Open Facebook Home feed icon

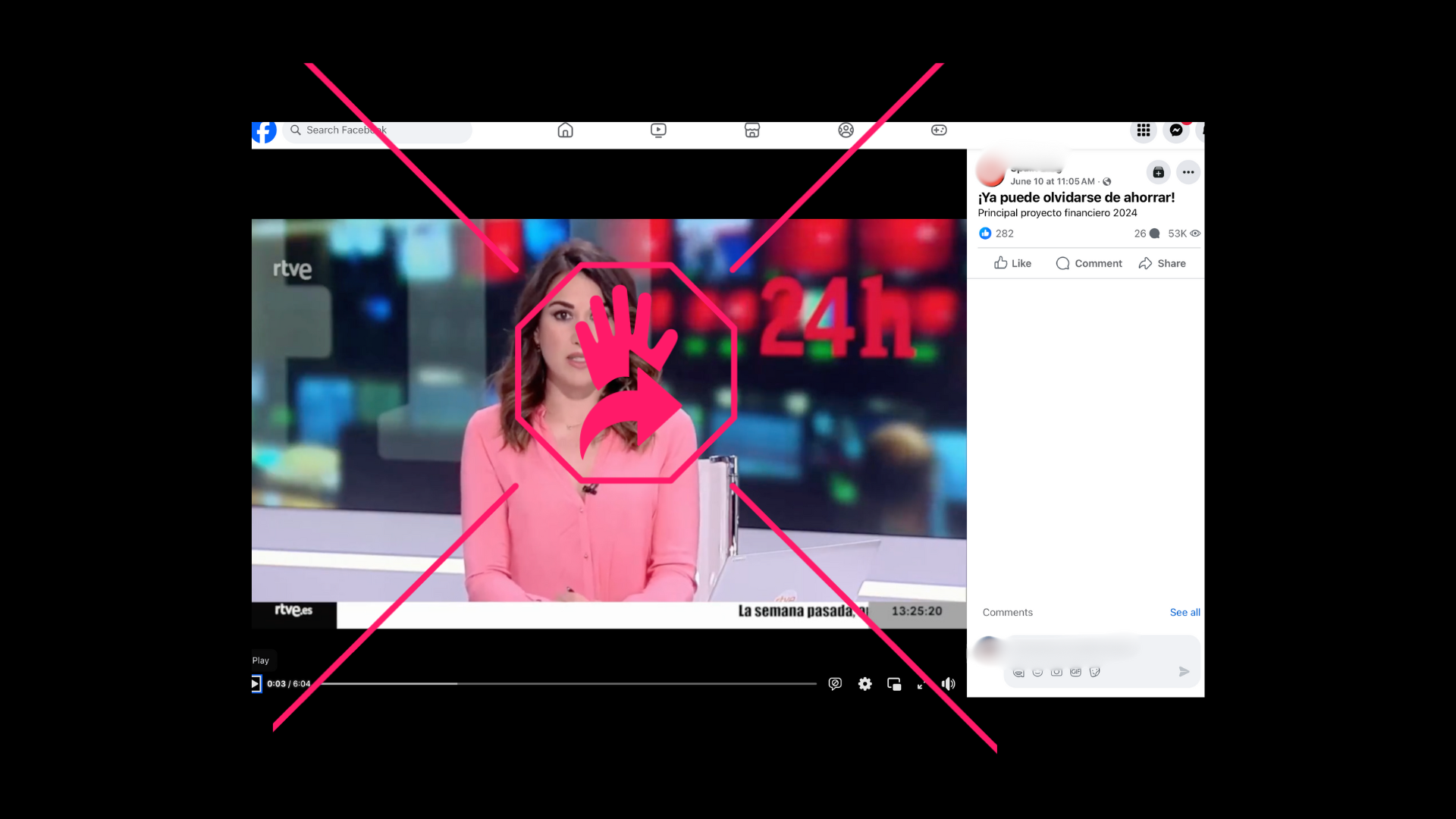pos(565,130)
